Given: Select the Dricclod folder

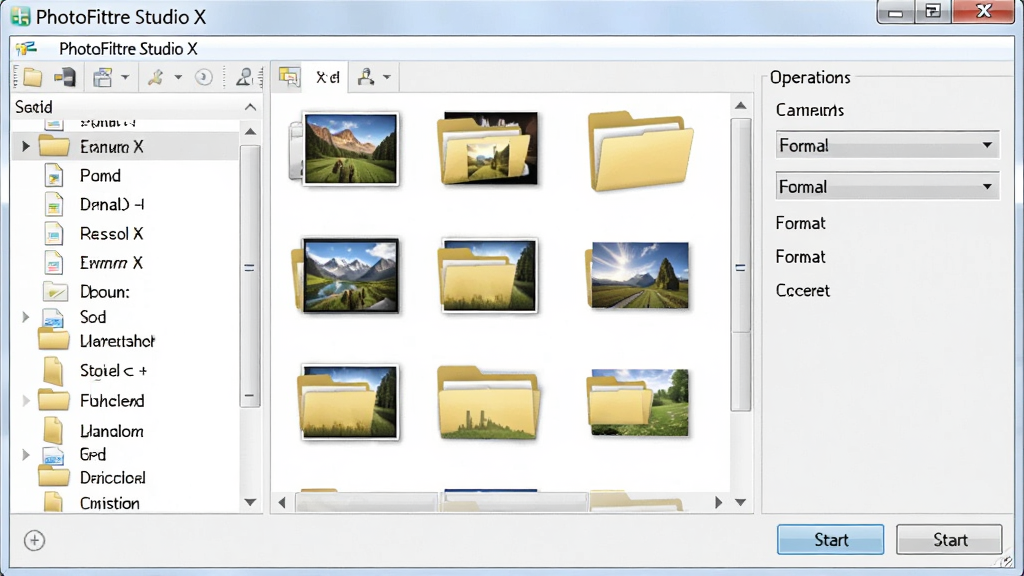Looking at the screenshot, I should (x=112, y=478).
